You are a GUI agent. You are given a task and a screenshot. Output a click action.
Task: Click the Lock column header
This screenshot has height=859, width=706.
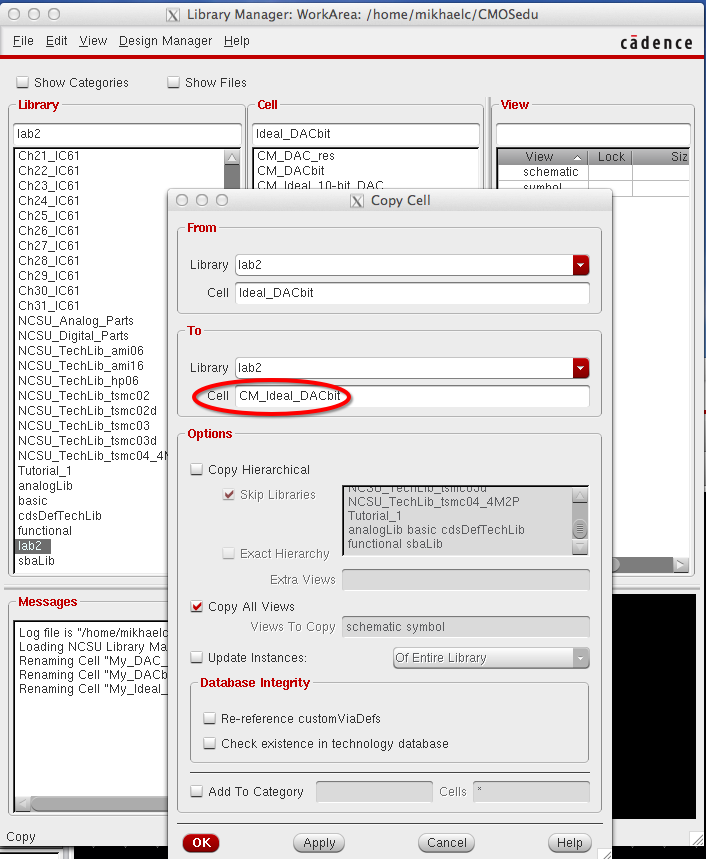[x=611, y=157]
